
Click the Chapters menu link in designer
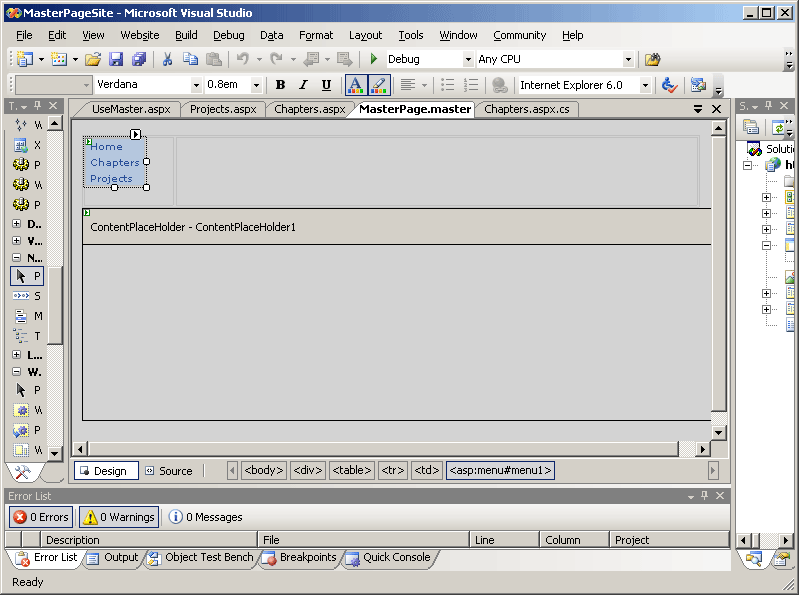click(115, 162)
